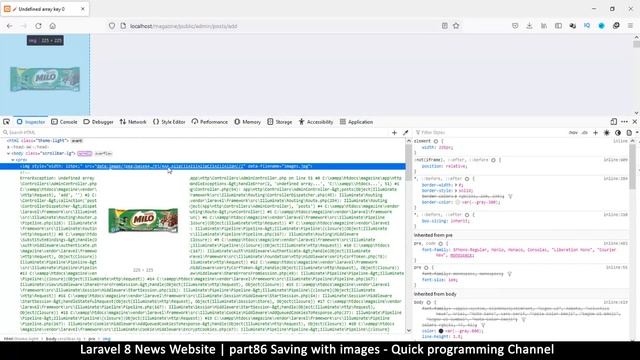Screen dimensions: 640x360
Task: Click filter icon on overridden pre font-family
Action: pos(509,274)
